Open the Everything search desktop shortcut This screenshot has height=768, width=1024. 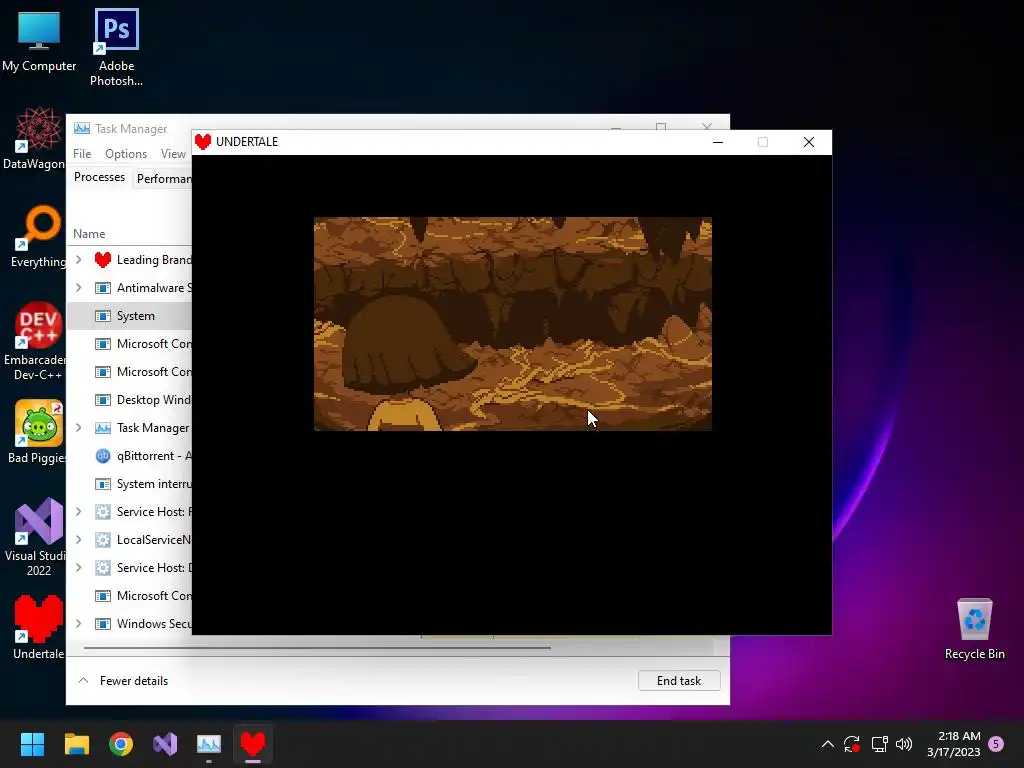click(38, 236)
